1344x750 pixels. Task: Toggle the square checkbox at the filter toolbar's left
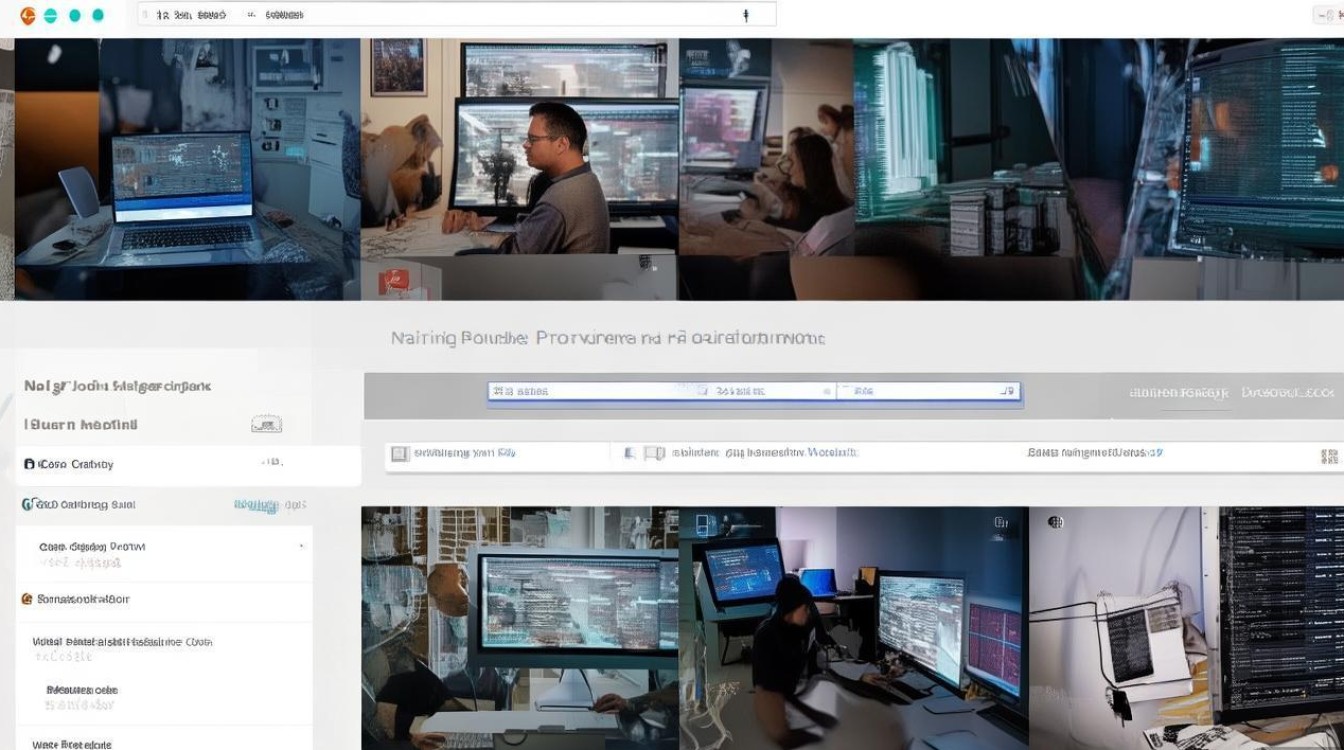click(399, 453)
